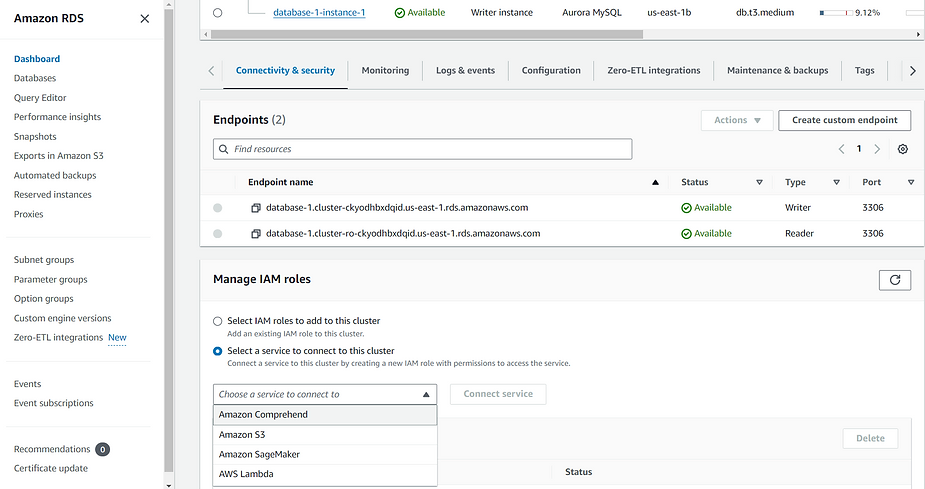Image resolution: width=925 pixels, height=489 pixels.
Task: Open the Configuration tab
Action: click(x=551, y=70)
